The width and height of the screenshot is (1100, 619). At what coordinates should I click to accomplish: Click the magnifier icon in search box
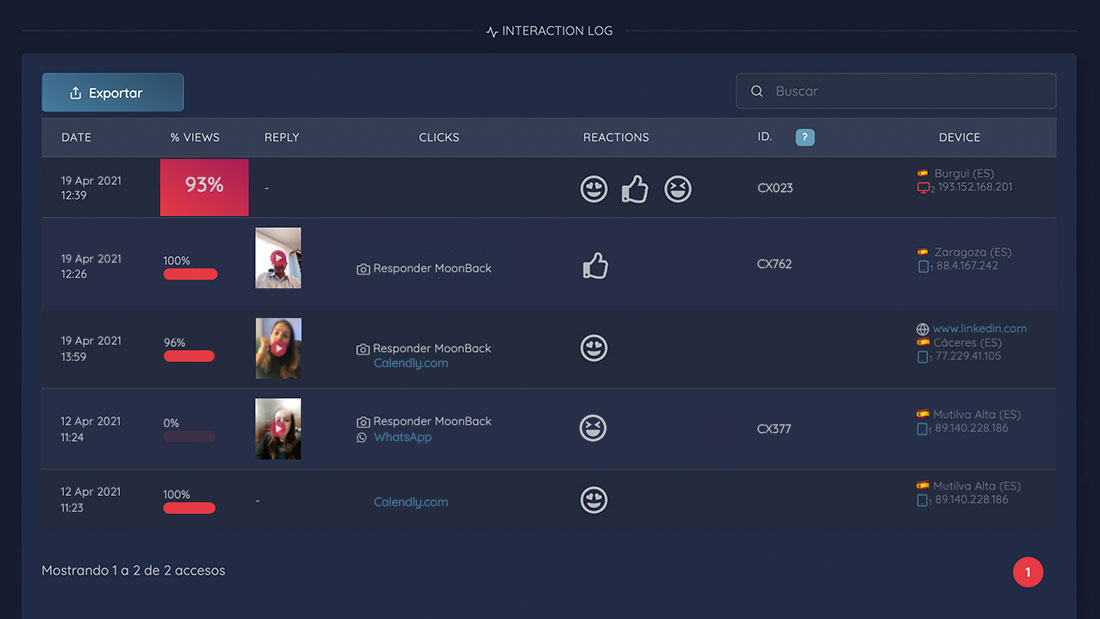(x=757, y=91)
